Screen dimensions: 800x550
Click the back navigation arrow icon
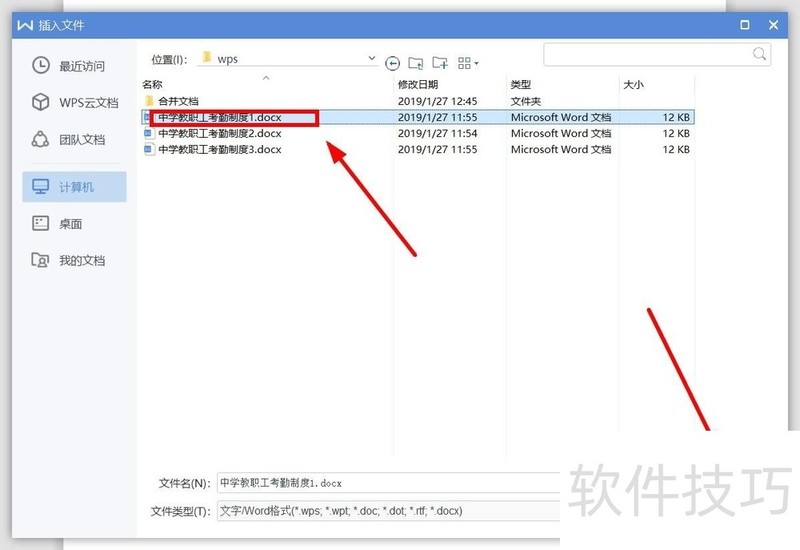pos(392,63)
